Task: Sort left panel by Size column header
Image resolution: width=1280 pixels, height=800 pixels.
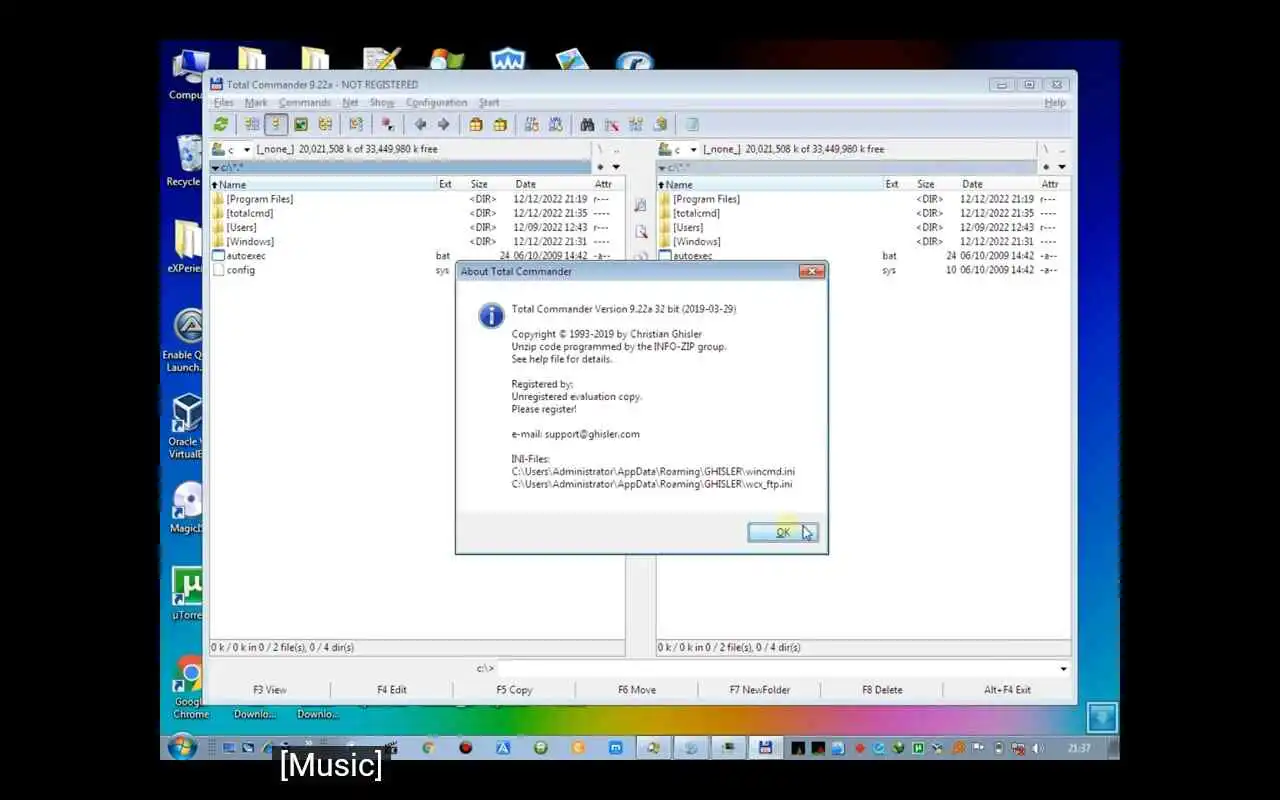Action: point(479,185)
